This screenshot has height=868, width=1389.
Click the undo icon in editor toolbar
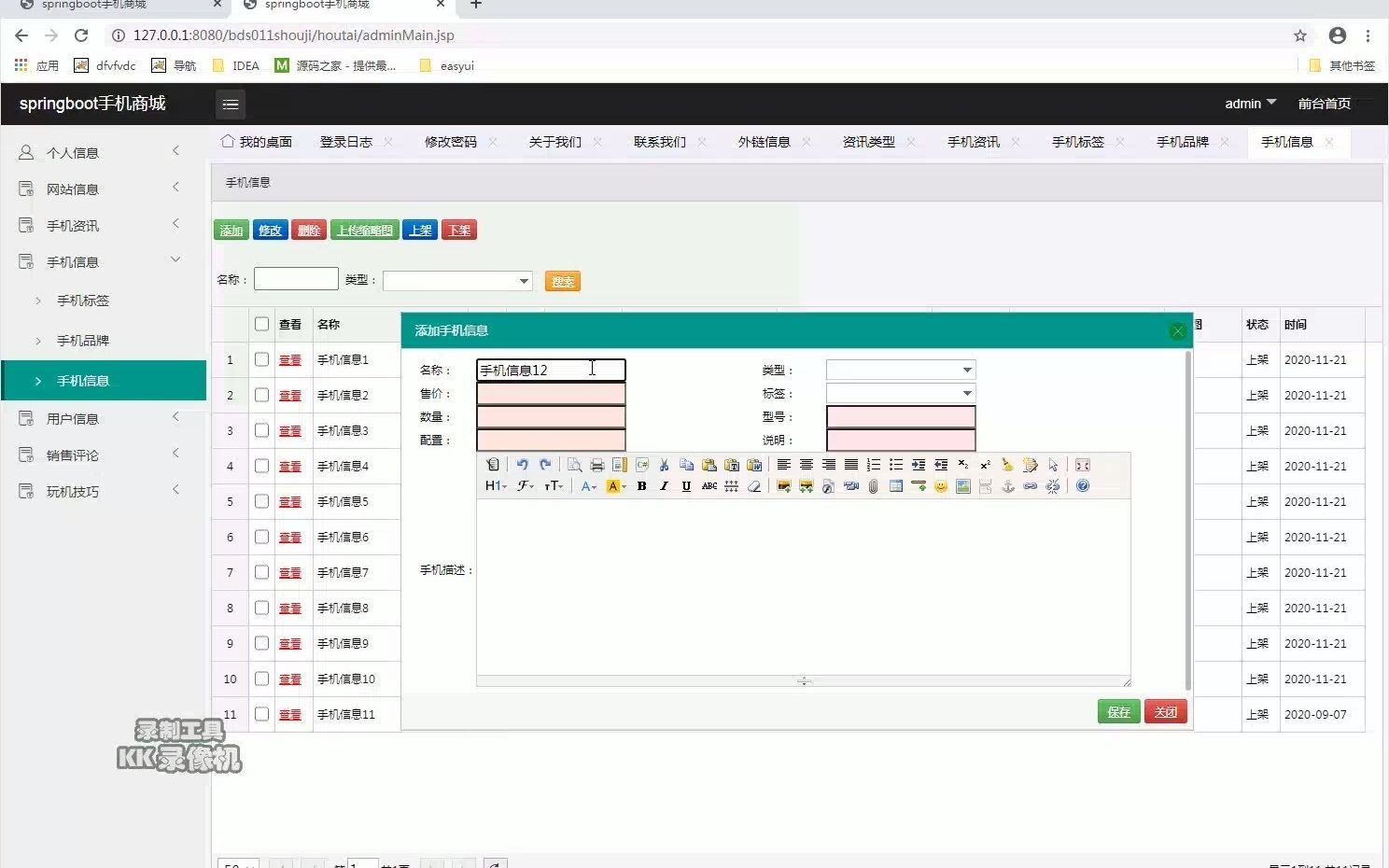[522, 465]
